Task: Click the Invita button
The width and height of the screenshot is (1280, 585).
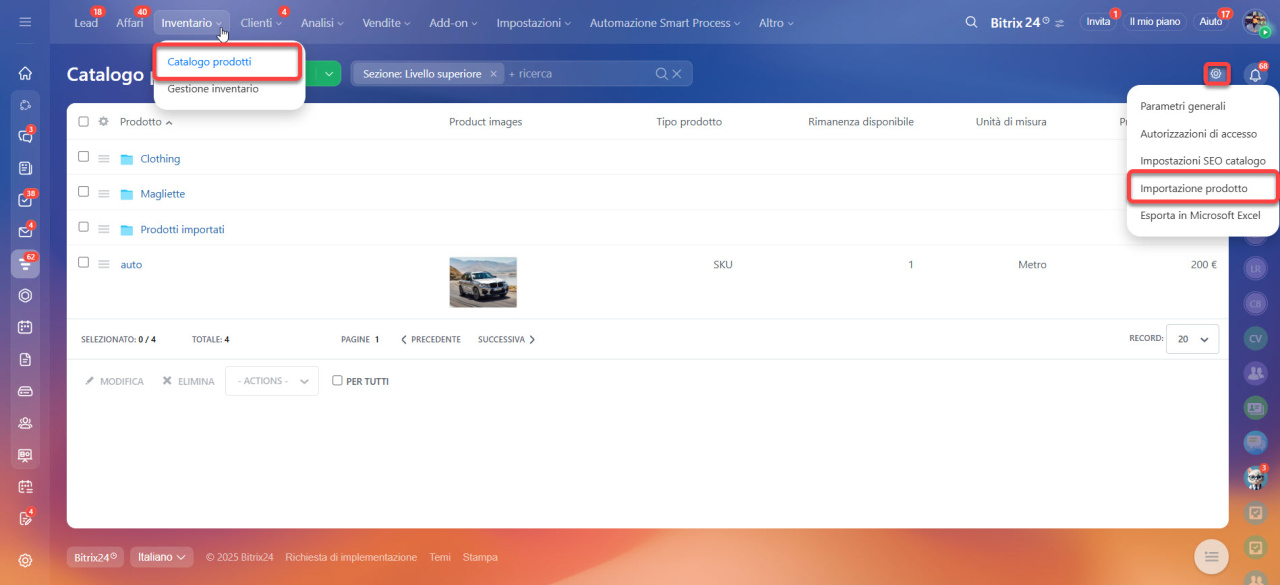Action: (1098, 22)
